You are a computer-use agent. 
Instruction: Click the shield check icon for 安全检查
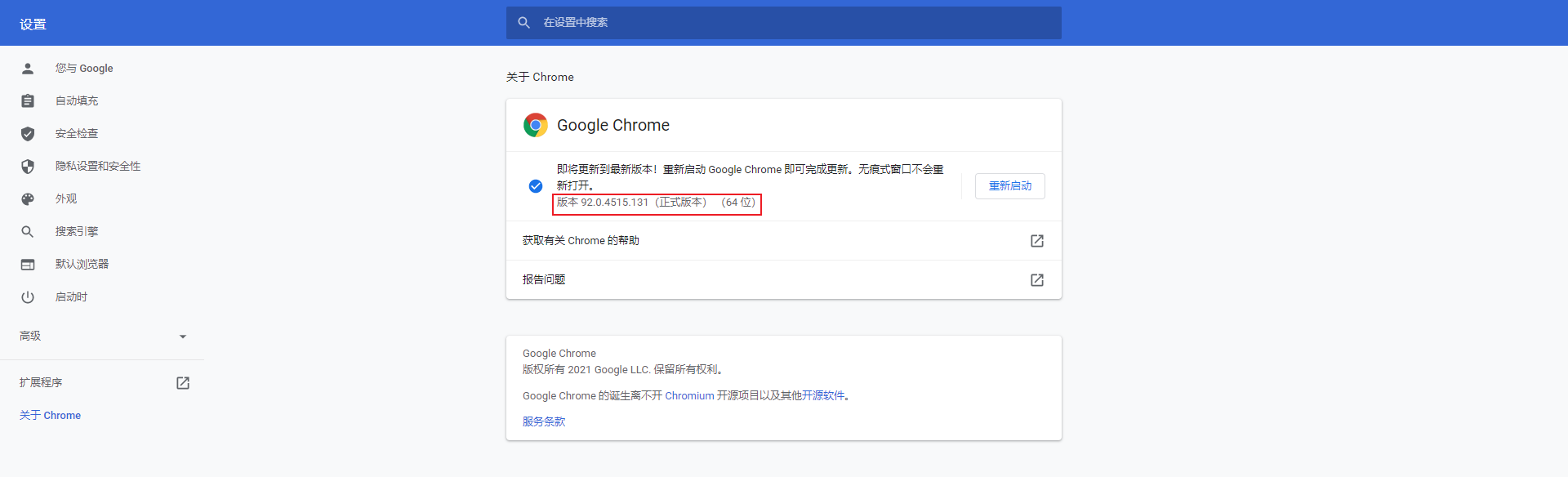point(28,134)
